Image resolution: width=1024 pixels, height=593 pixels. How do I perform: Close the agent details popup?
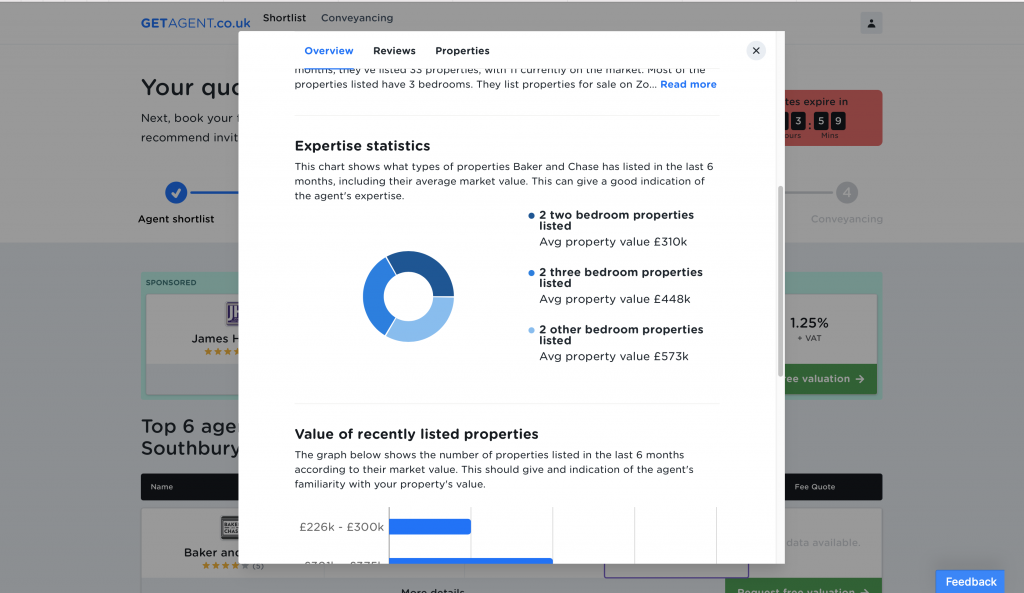tap(756, 51)
